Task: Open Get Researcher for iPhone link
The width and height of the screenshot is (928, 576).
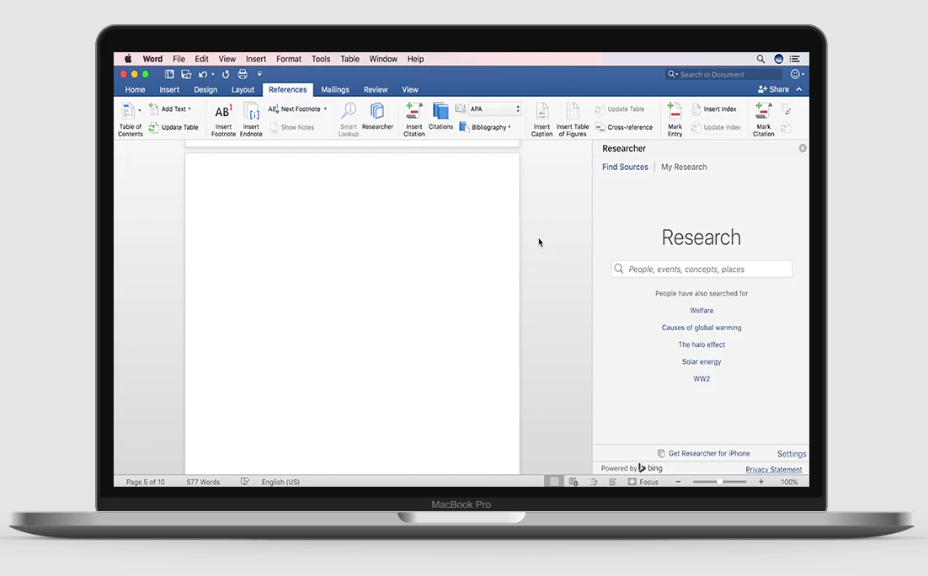Action: click(x=704, y=453)
